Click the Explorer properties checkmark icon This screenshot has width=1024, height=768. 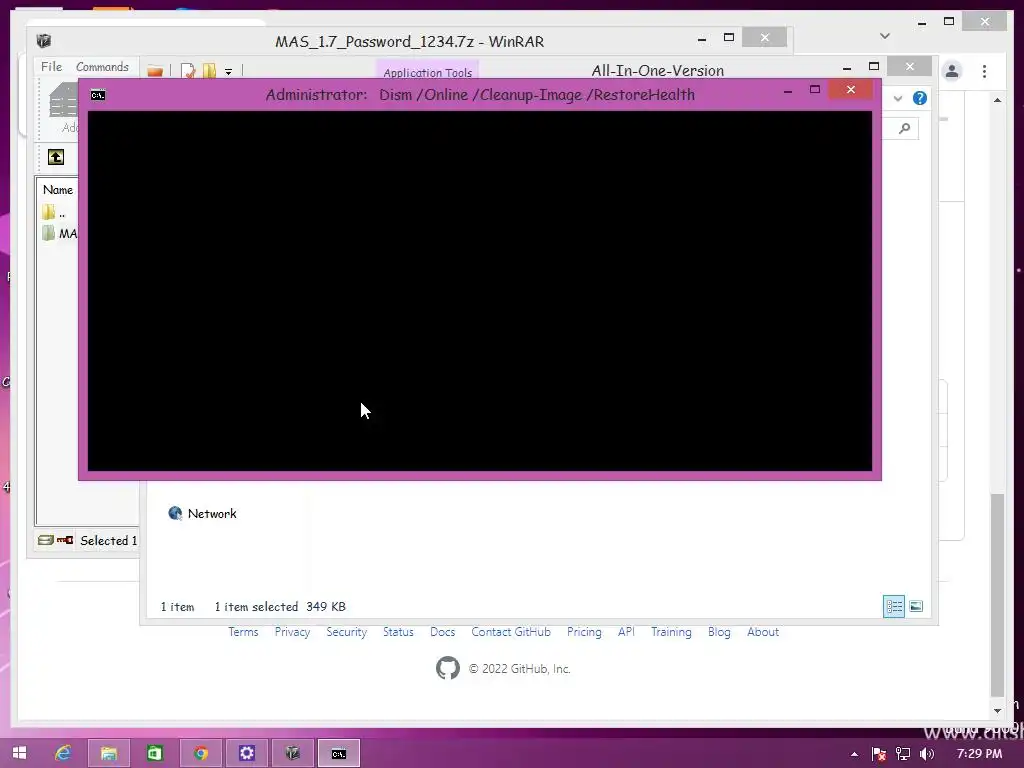click(x=187, y=71)
